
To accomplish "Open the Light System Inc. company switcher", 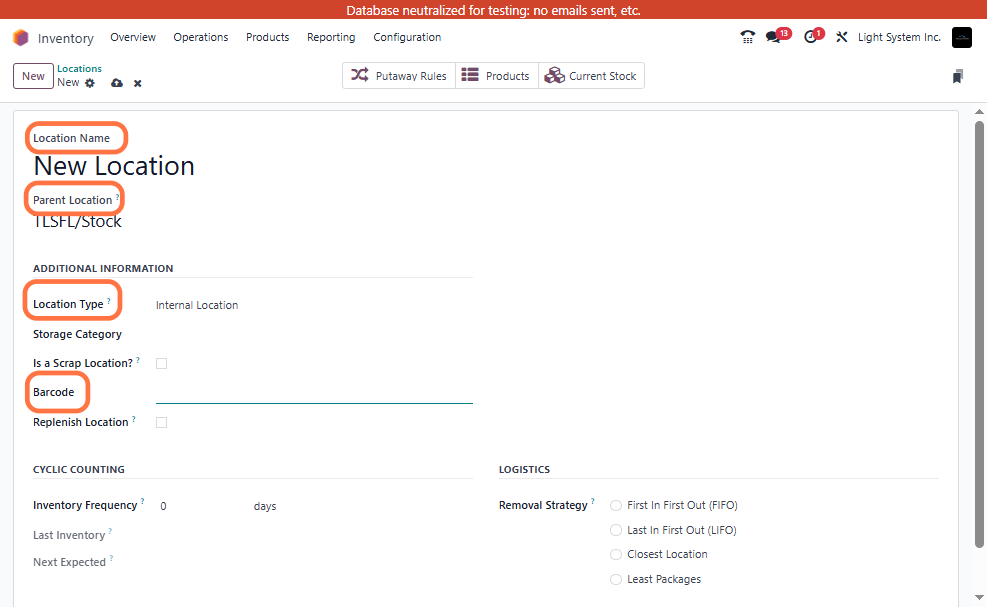I will (x=899, y=37).
